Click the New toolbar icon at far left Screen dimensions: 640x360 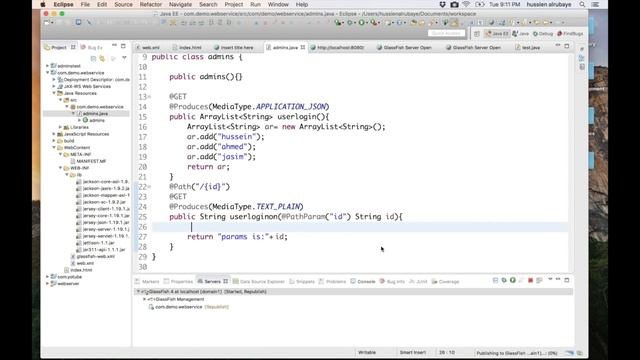46,22
